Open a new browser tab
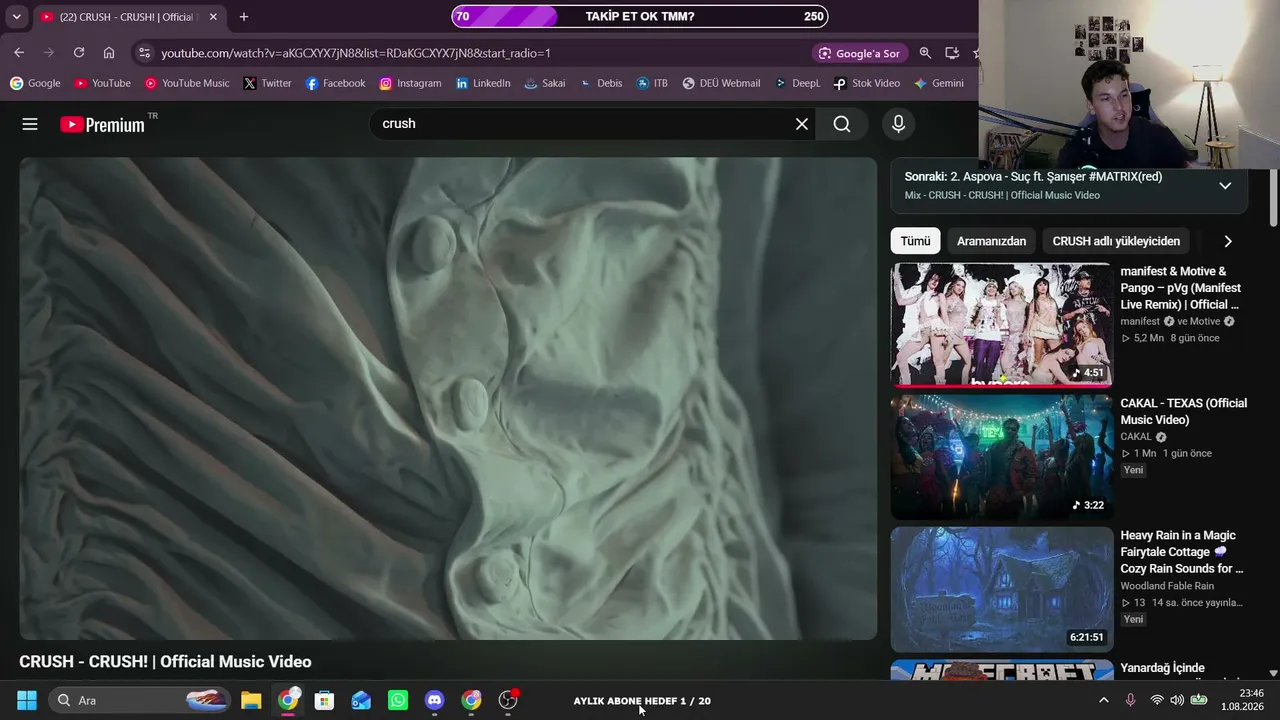Viewport: 1280px width, 720px height. click(244, 17)
